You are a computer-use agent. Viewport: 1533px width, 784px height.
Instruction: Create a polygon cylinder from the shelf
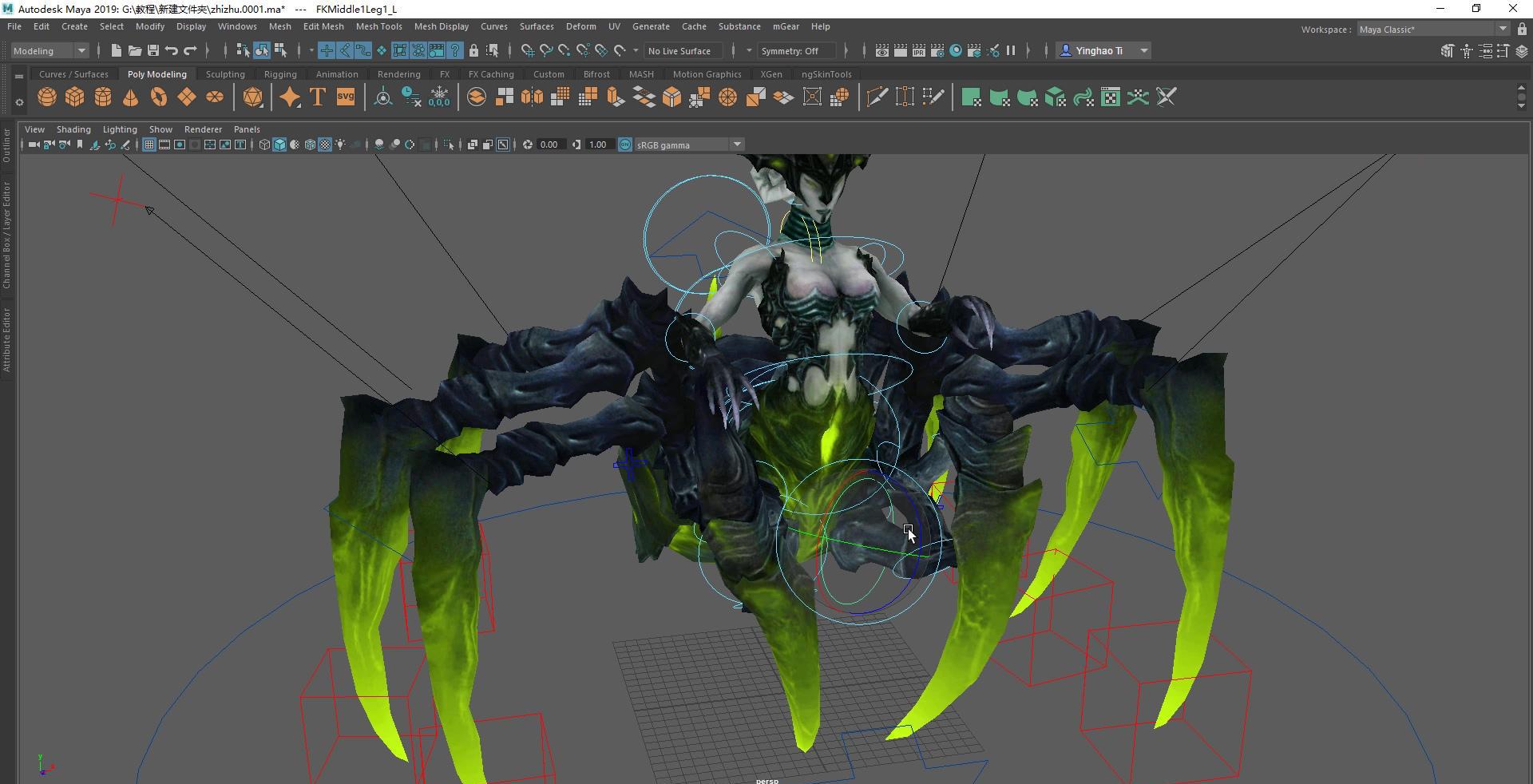(x=103, y=97)
